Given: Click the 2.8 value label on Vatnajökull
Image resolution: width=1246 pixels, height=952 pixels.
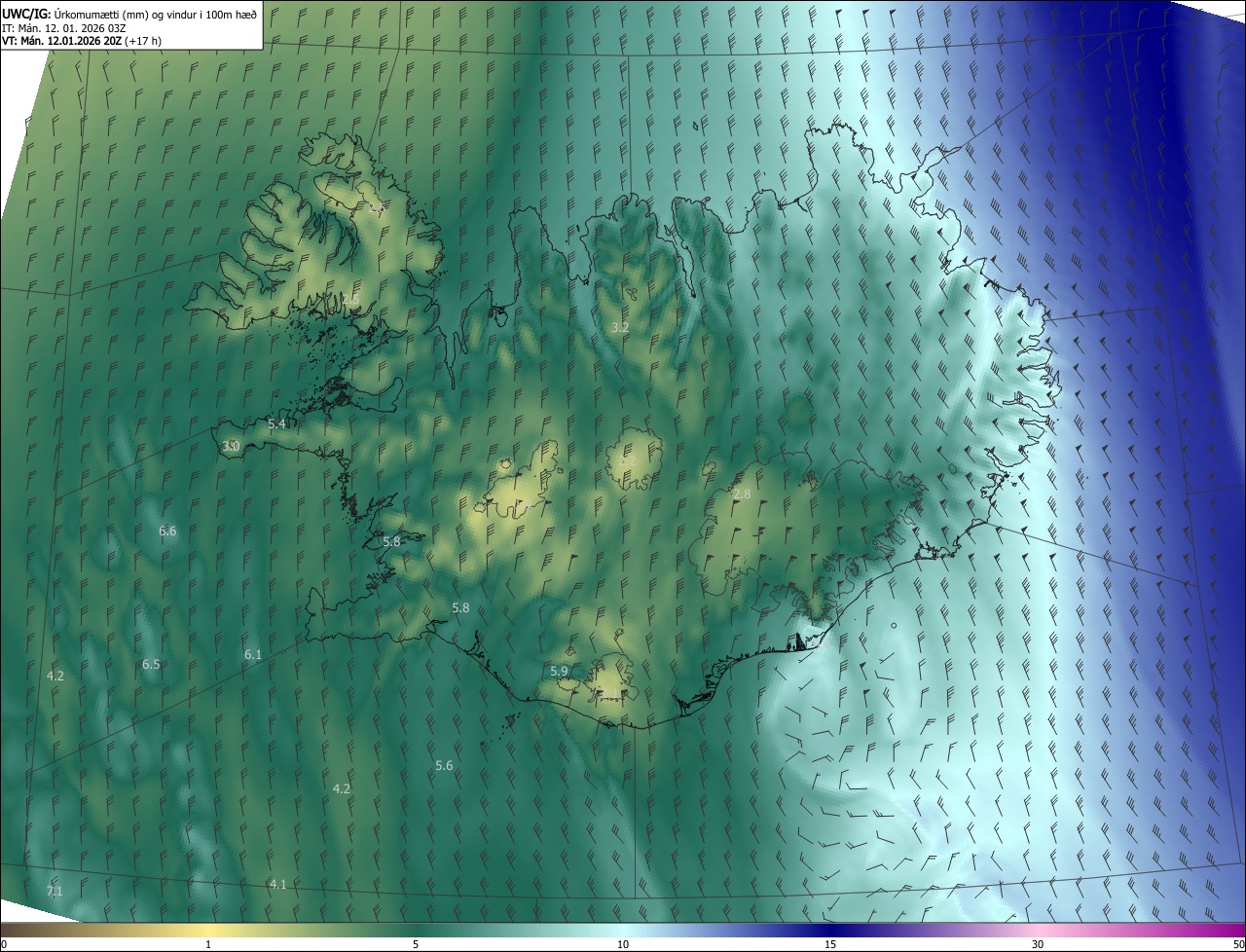Looking at the screenshot, I should [x=742, y=494].
